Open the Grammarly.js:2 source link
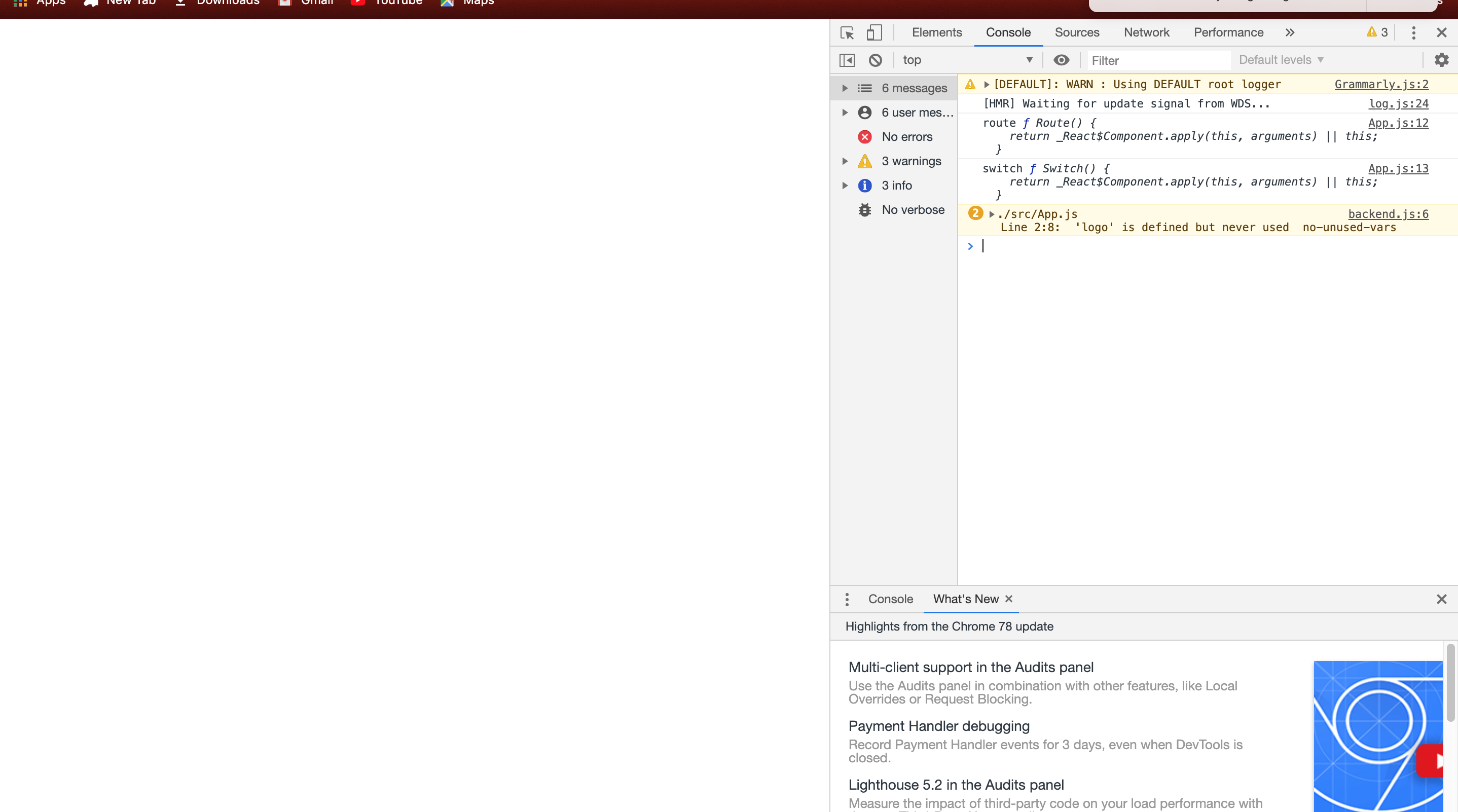The height and width of the screenshot is (812, 1458). [1381, 85]
